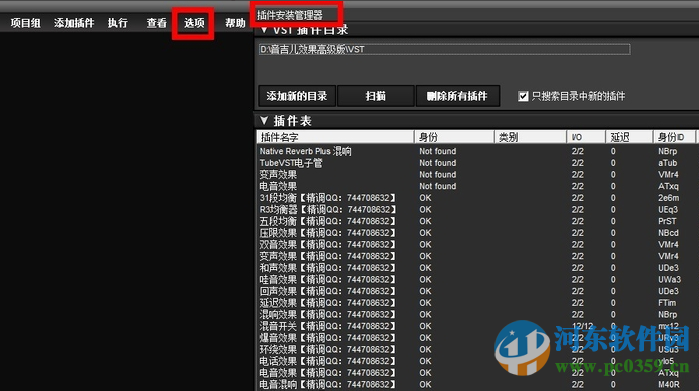699x391 pixels.
Task: Click the 12/12 I/O value of 混音开关
Action: pos(582,326)
